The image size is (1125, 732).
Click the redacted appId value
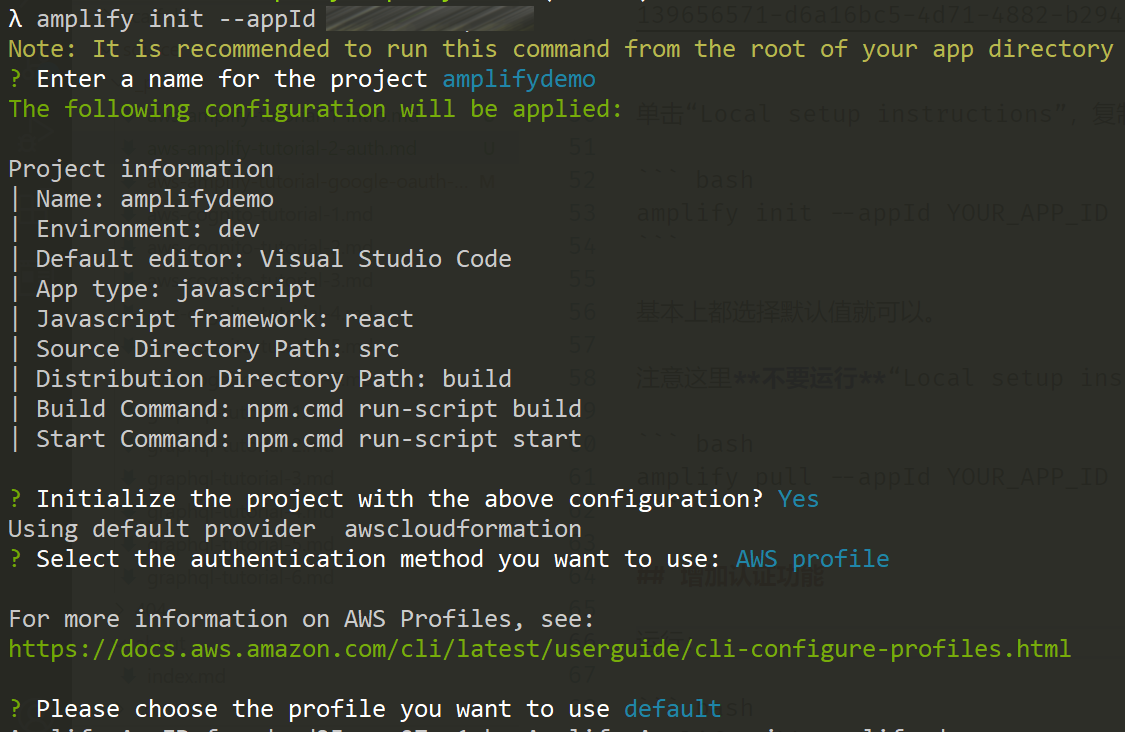tap(430, 19)
